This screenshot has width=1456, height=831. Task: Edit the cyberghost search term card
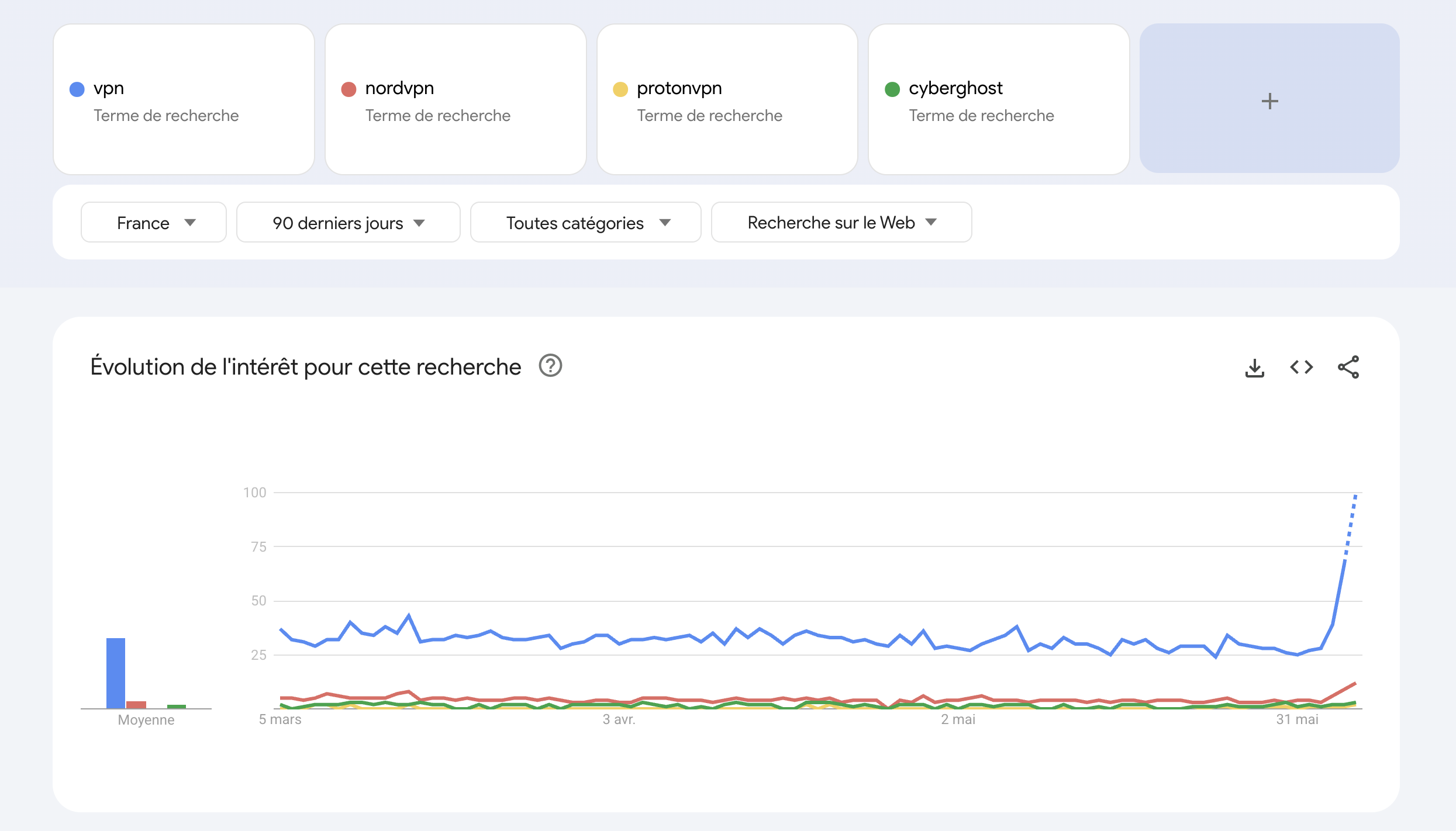click(x=999, y=99)
